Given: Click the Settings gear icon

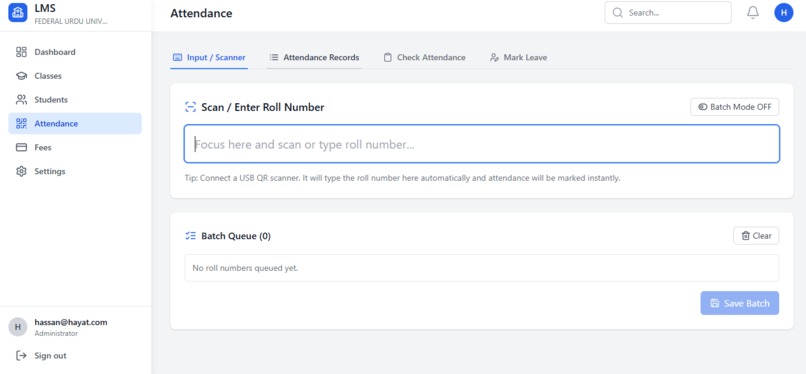Looking at the screenshot, I should (x=21, y=171).
